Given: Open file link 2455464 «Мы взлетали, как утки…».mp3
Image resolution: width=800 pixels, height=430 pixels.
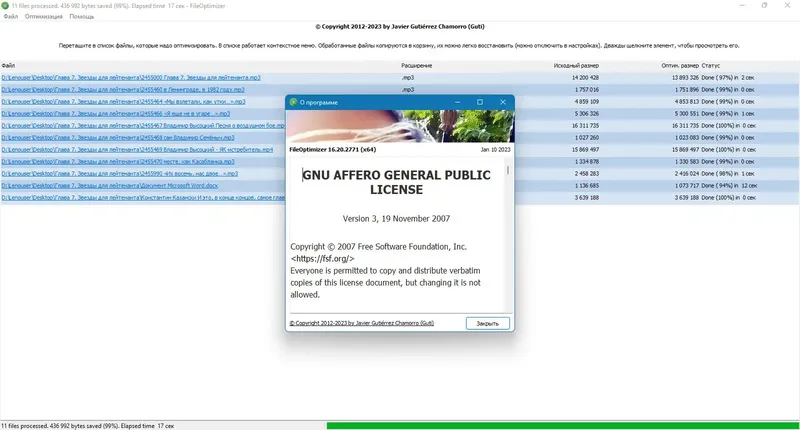Looking at the screenshot, I should pos(123,102).
